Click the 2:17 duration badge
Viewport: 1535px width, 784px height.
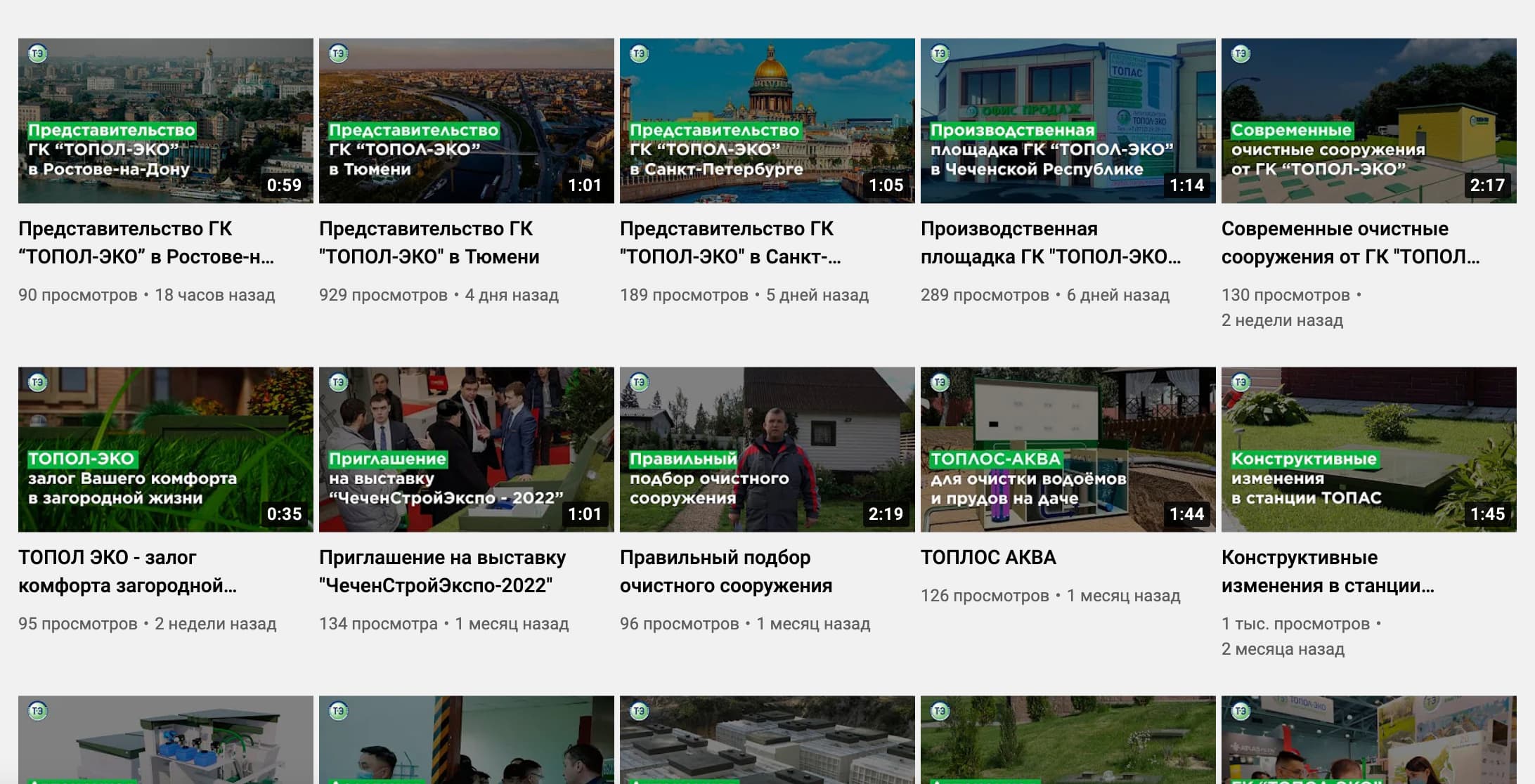pyautogui.click(x=1487, y=185)
